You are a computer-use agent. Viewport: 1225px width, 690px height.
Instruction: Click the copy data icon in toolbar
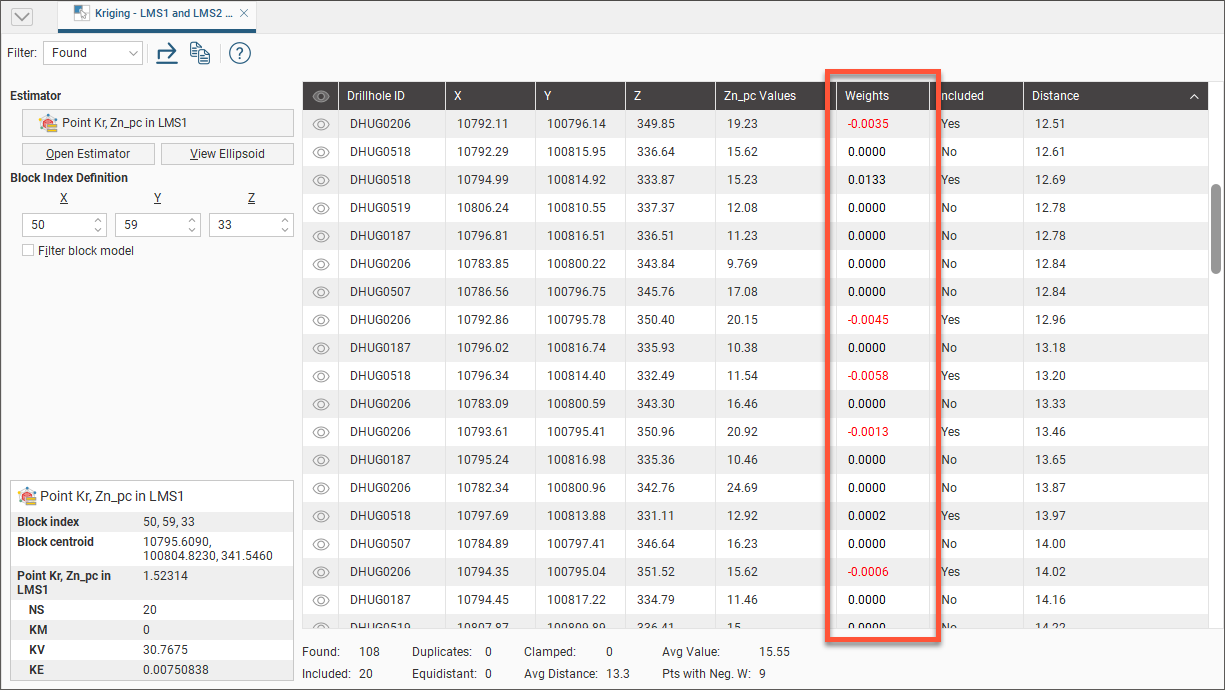click(x=200, y=53)
